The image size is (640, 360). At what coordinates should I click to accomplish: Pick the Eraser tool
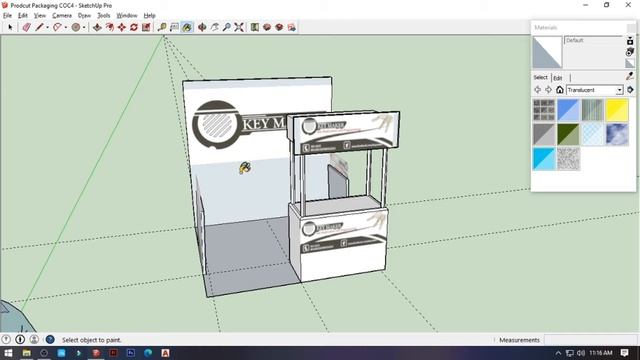pyautogui.click(x=27, y=27)
